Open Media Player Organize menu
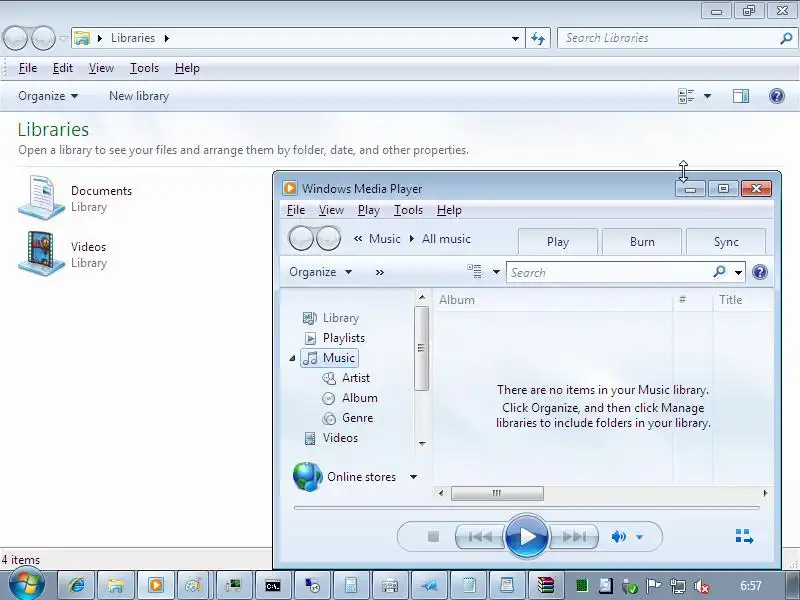The width and height of the screenshot is (800, 600). click(x=320, y=272)
